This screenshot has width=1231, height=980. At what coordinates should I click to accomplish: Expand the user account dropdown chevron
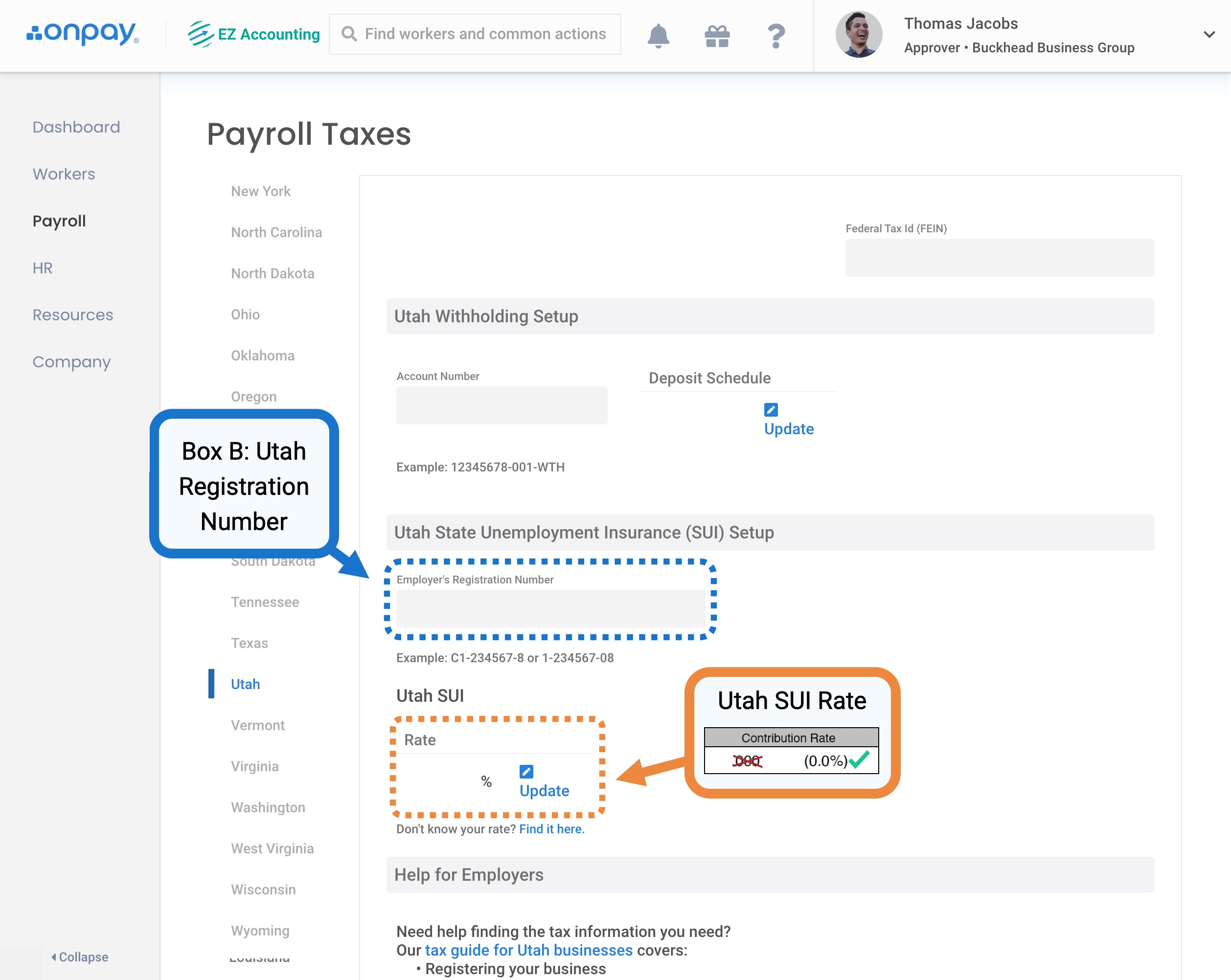tap(1208, 34)
